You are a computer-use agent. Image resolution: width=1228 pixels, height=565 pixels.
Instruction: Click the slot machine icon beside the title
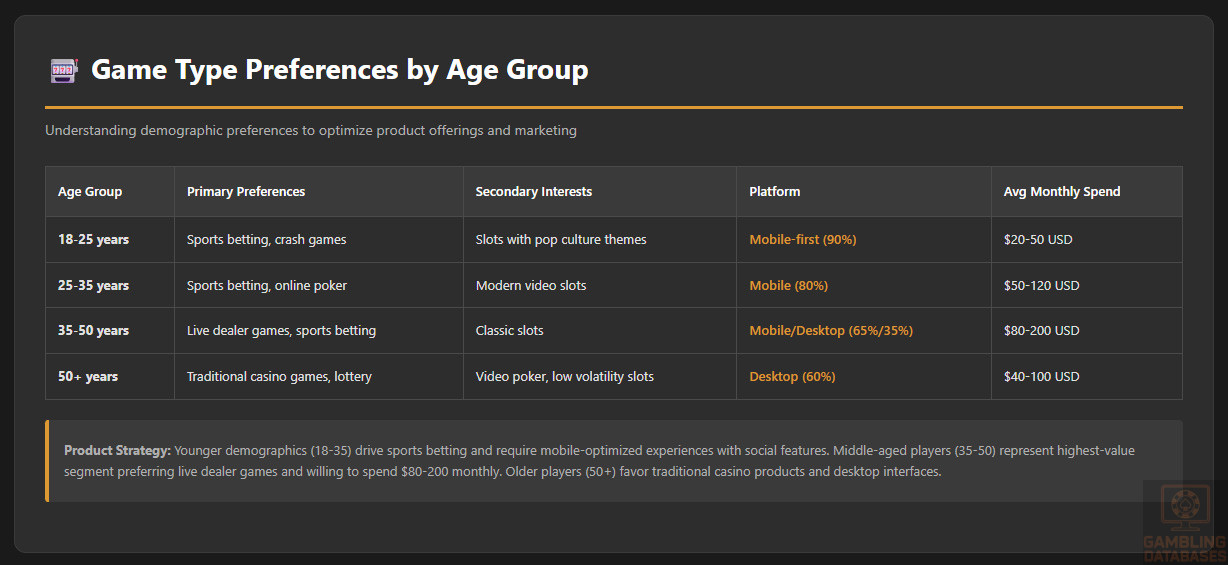pos(63,70)
